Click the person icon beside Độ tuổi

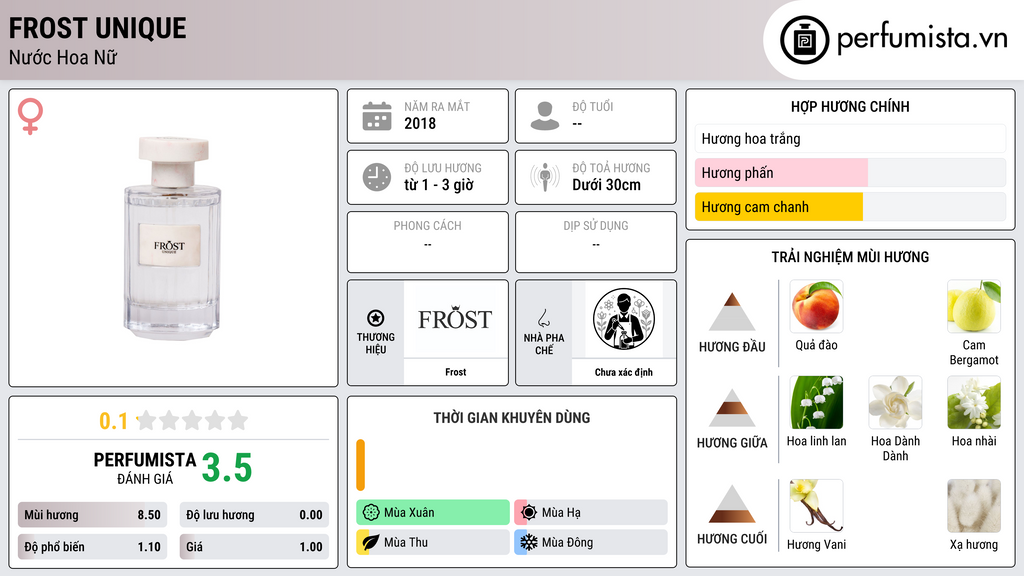545,116
